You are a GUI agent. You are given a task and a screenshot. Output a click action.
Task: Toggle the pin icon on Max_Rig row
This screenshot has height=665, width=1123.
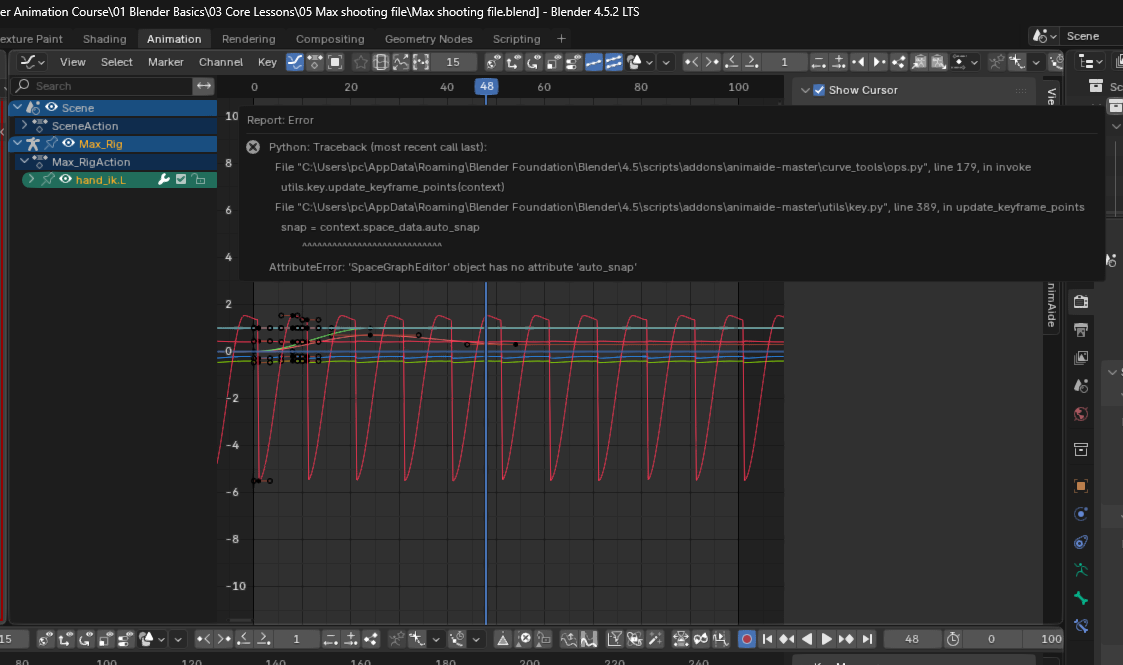[51, 143]
